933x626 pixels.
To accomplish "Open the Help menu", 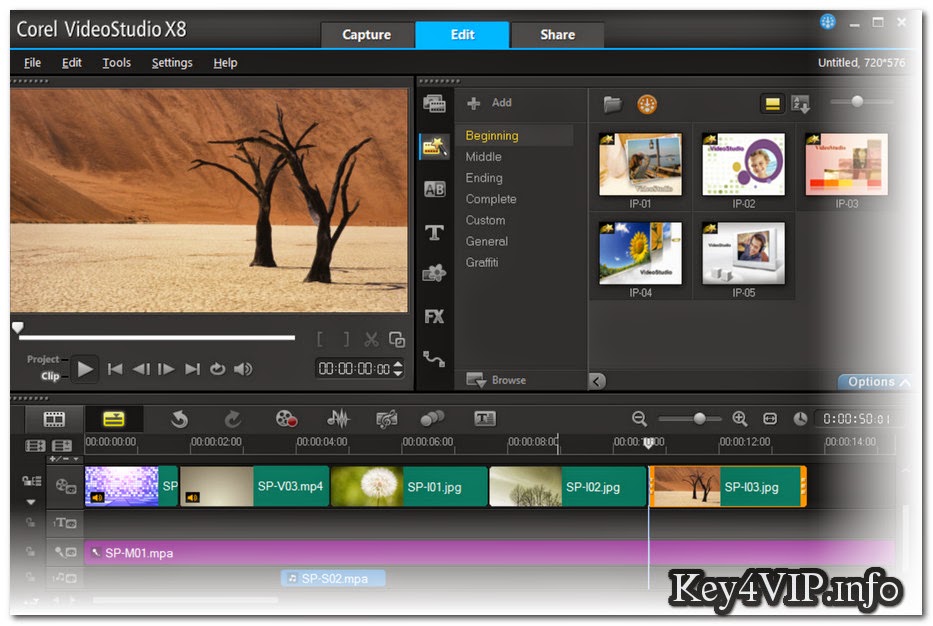I will tap(226, 62).
